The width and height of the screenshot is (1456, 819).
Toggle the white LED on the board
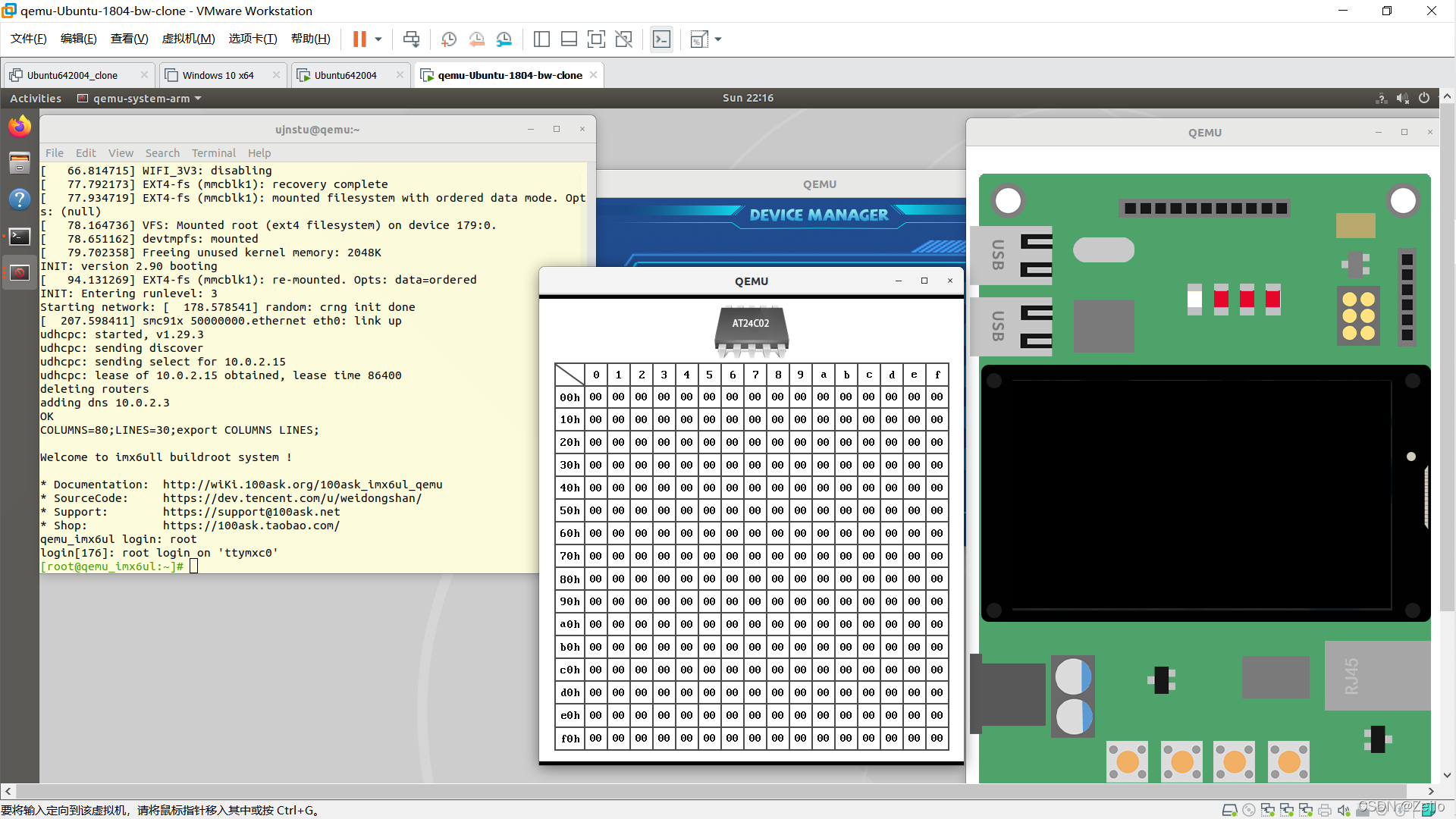coord(1194,299)
